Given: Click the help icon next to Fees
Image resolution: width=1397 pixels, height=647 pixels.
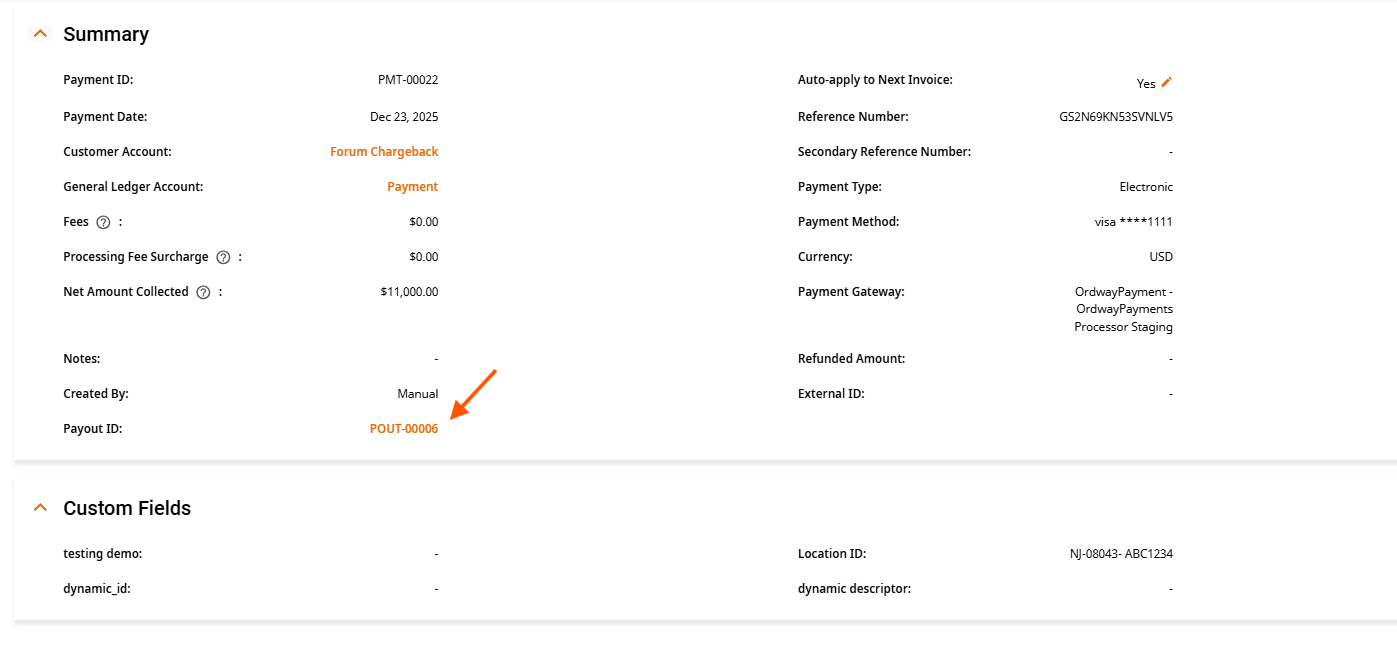Looking at the screenshot, I should 103,222.
